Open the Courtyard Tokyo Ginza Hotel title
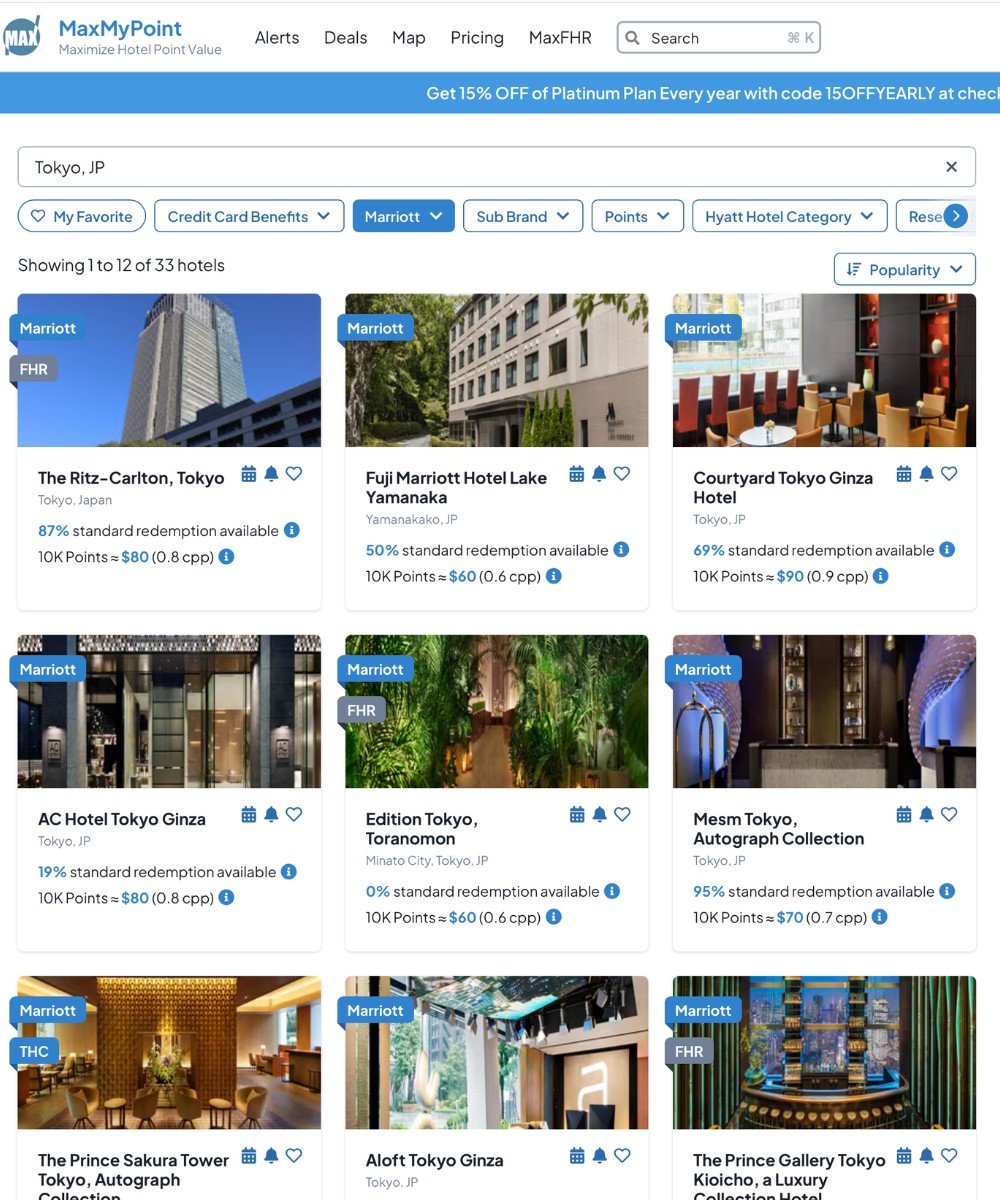The width and height of the screenshot is (1000, 1200). point(783,488)
